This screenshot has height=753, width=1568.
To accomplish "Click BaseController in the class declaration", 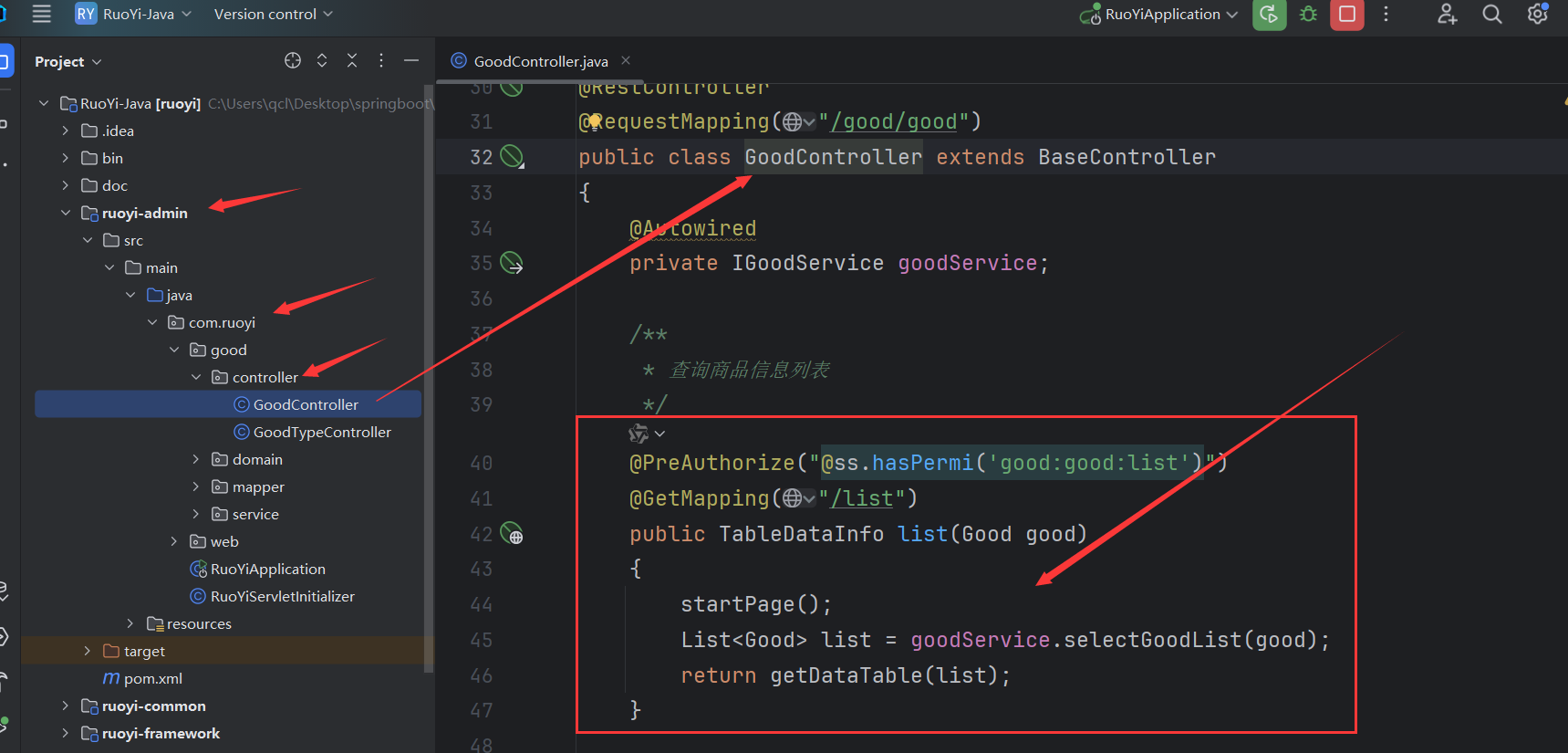I will [x=1127, y=157].
